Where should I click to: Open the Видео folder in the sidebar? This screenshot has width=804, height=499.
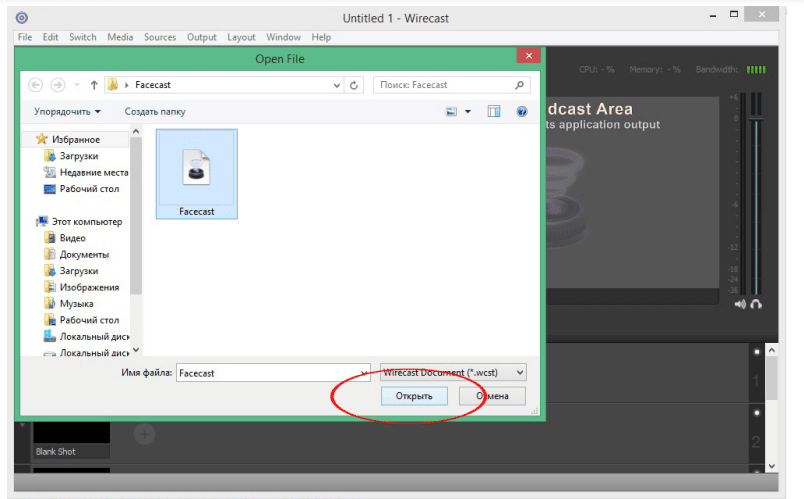coord(65,238)
